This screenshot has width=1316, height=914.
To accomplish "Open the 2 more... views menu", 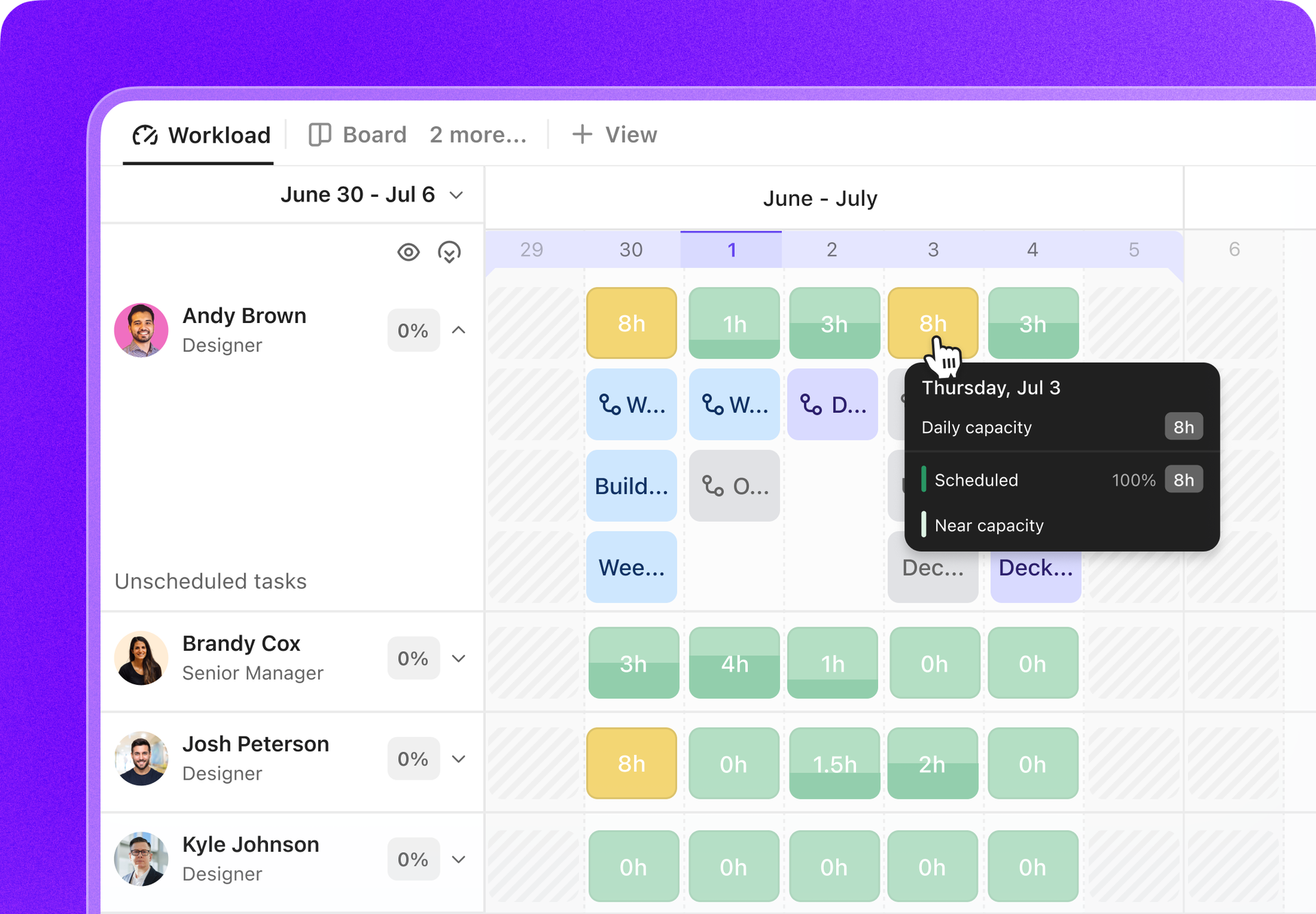I will point(478,135).
